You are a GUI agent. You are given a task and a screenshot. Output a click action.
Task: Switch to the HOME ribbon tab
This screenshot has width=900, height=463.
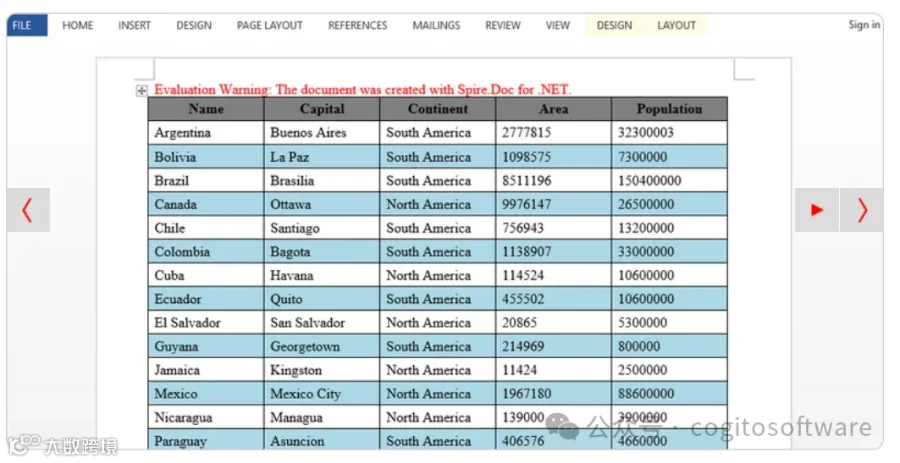tap(77, 25)
